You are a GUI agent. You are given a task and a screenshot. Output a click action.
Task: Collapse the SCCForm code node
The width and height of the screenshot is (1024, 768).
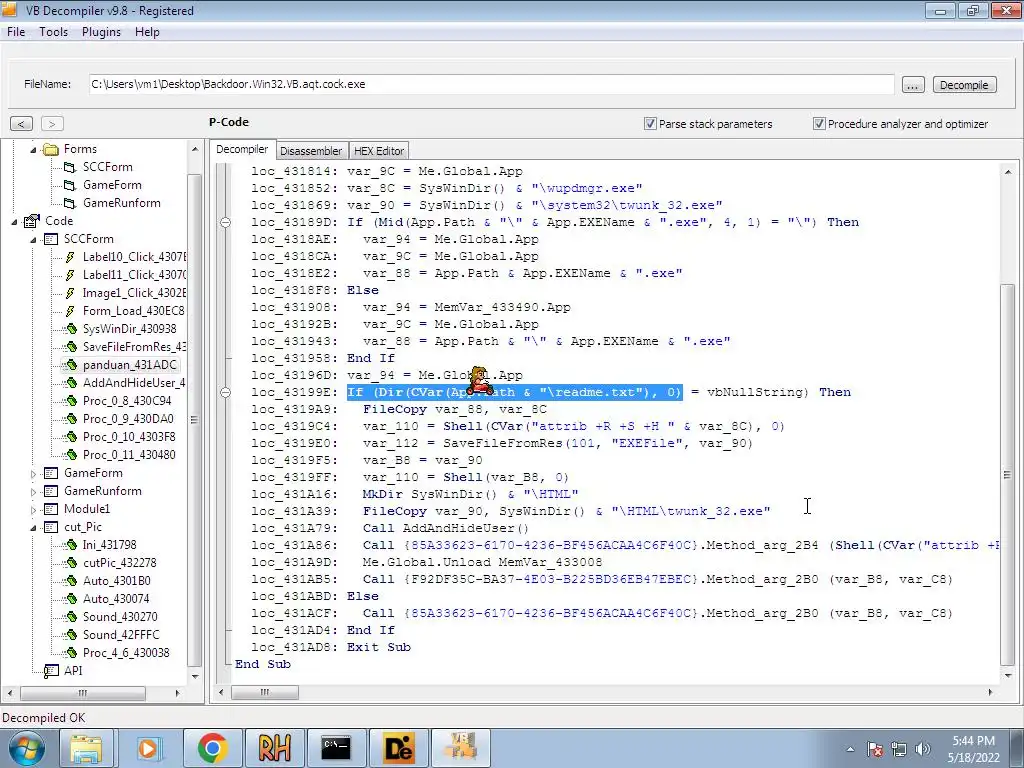[x=33, y=240]
